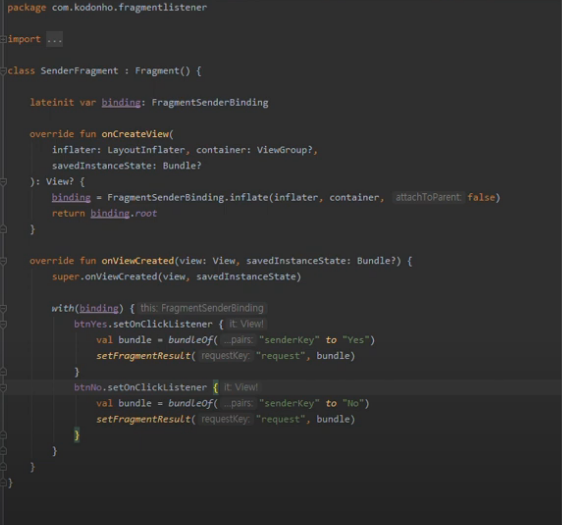The image size is (562, 525).
Task: Click setFragmentResult in the btnYes block
Action: coord(143,356)
